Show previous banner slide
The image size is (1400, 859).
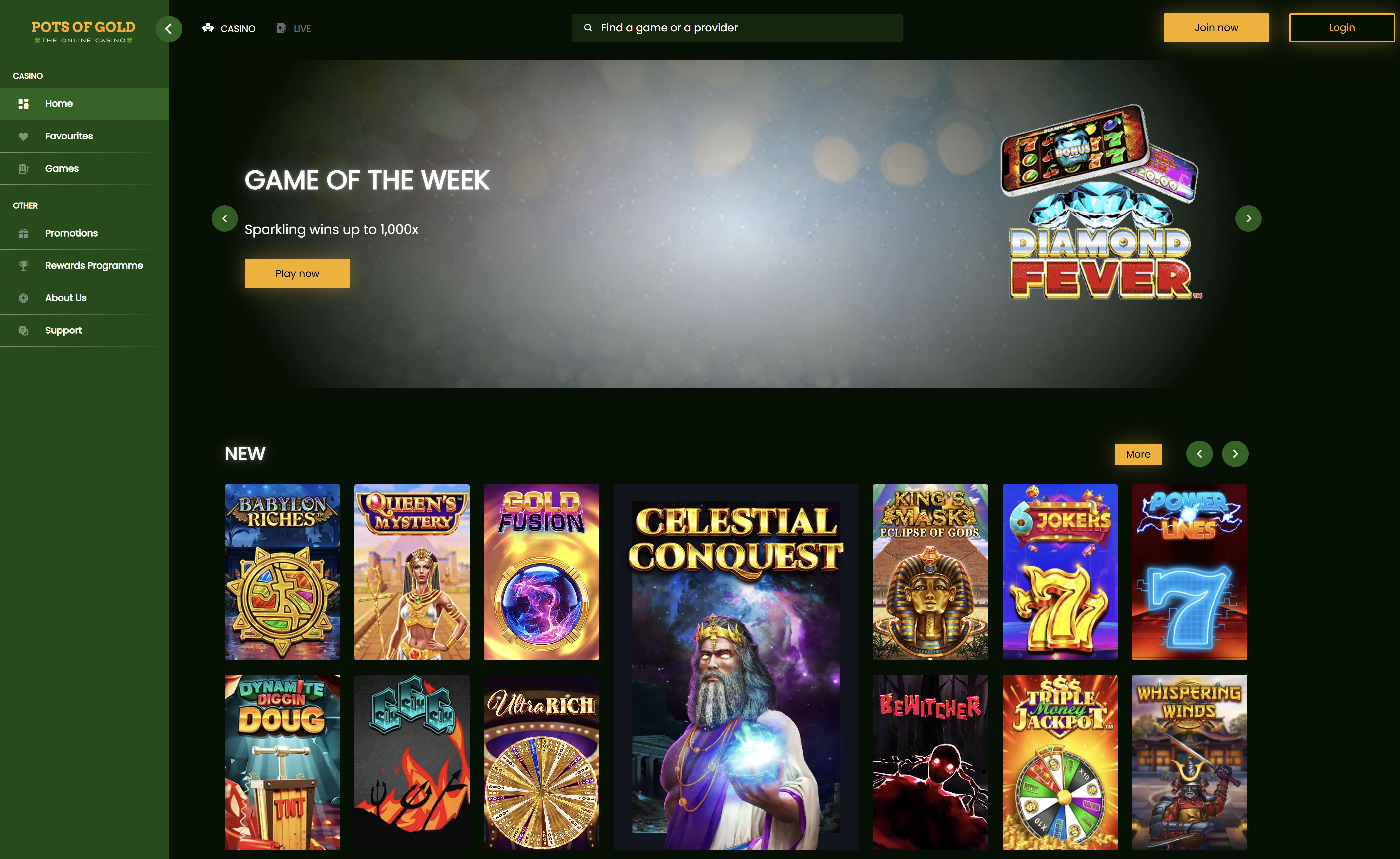(x=225, y=218)
